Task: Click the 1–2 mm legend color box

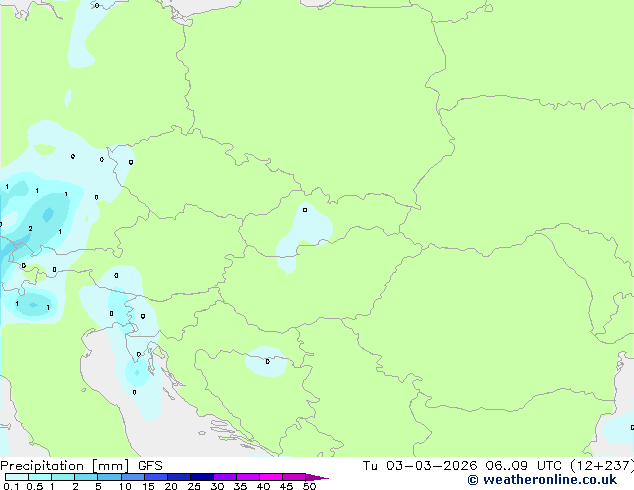Action: pyautogui.click(x=63, y=477)
